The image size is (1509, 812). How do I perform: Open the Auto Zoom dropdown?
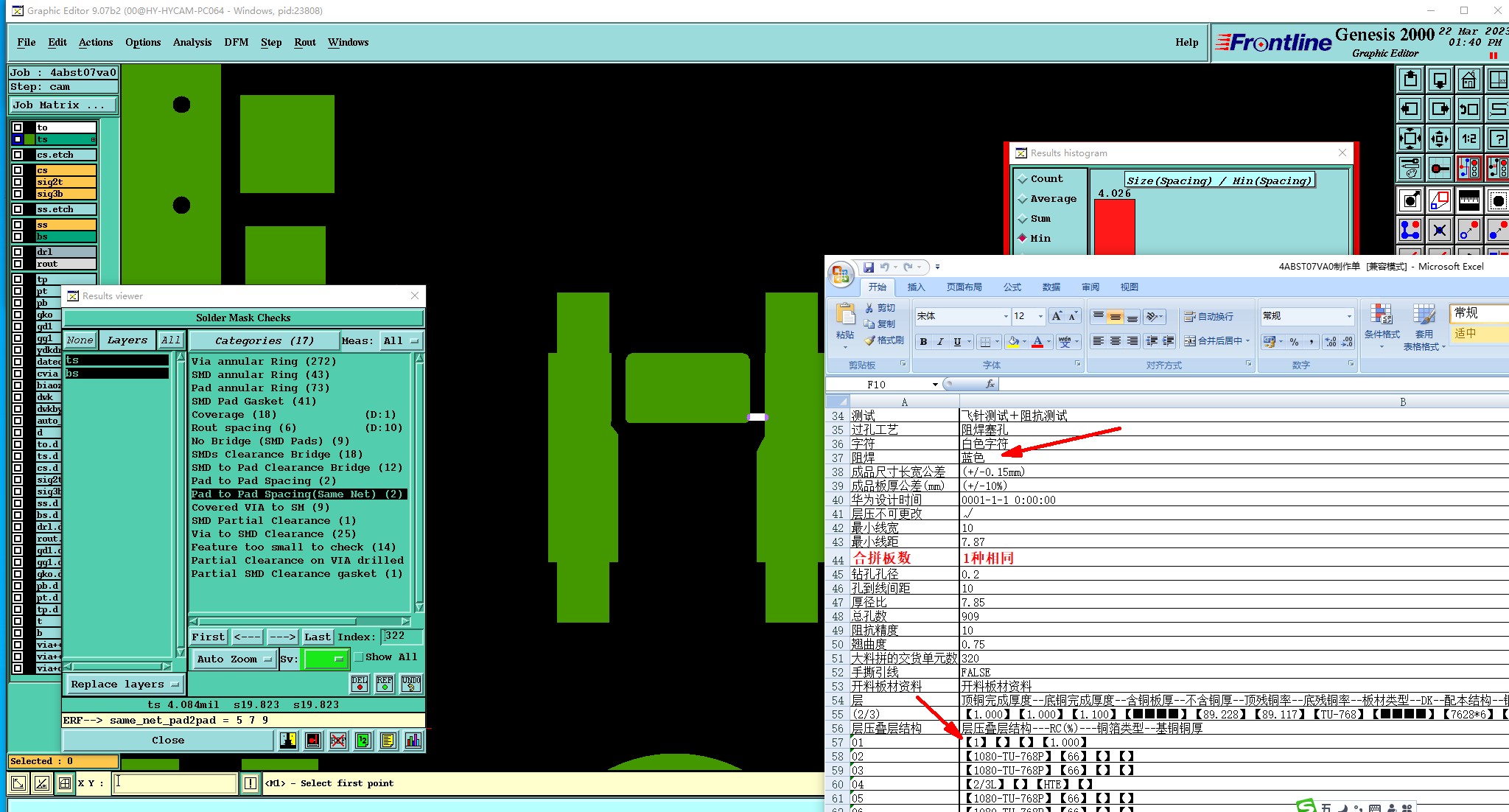pos(234,659)
